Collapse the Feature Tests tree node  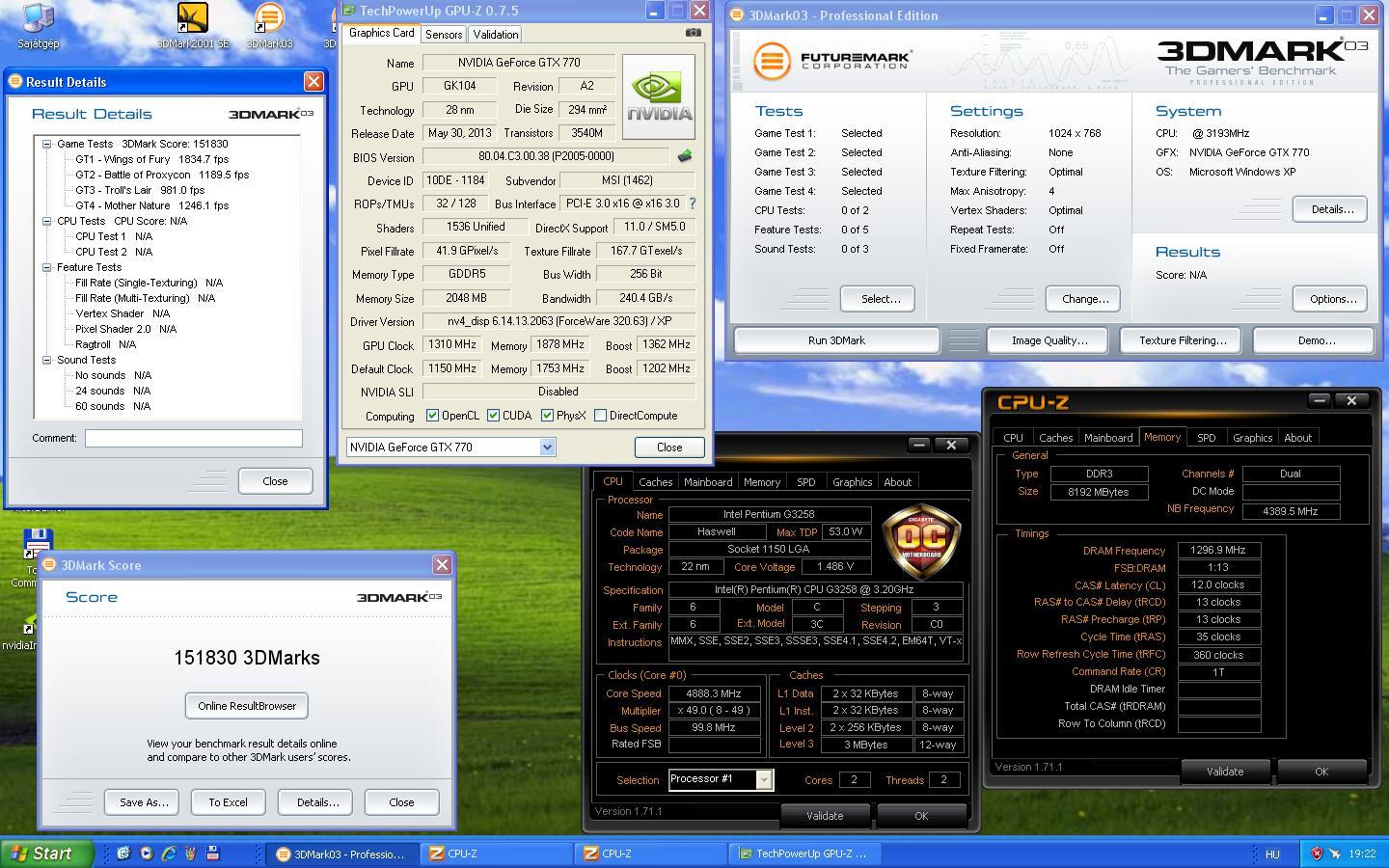(46, 267)
